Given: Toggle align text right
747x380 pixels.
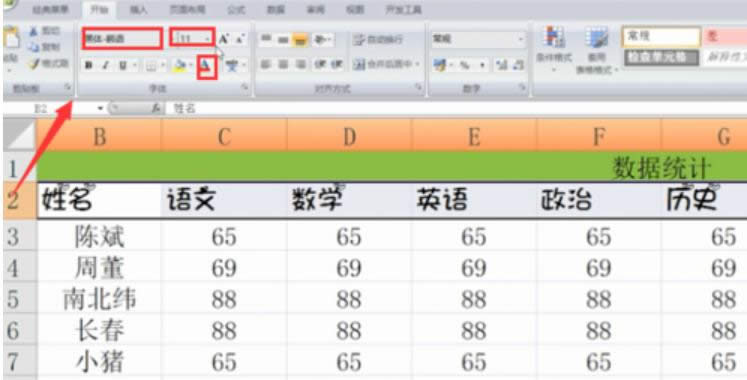Looking at the screenshot, I should pyautogui.click(x=300, y=64).
